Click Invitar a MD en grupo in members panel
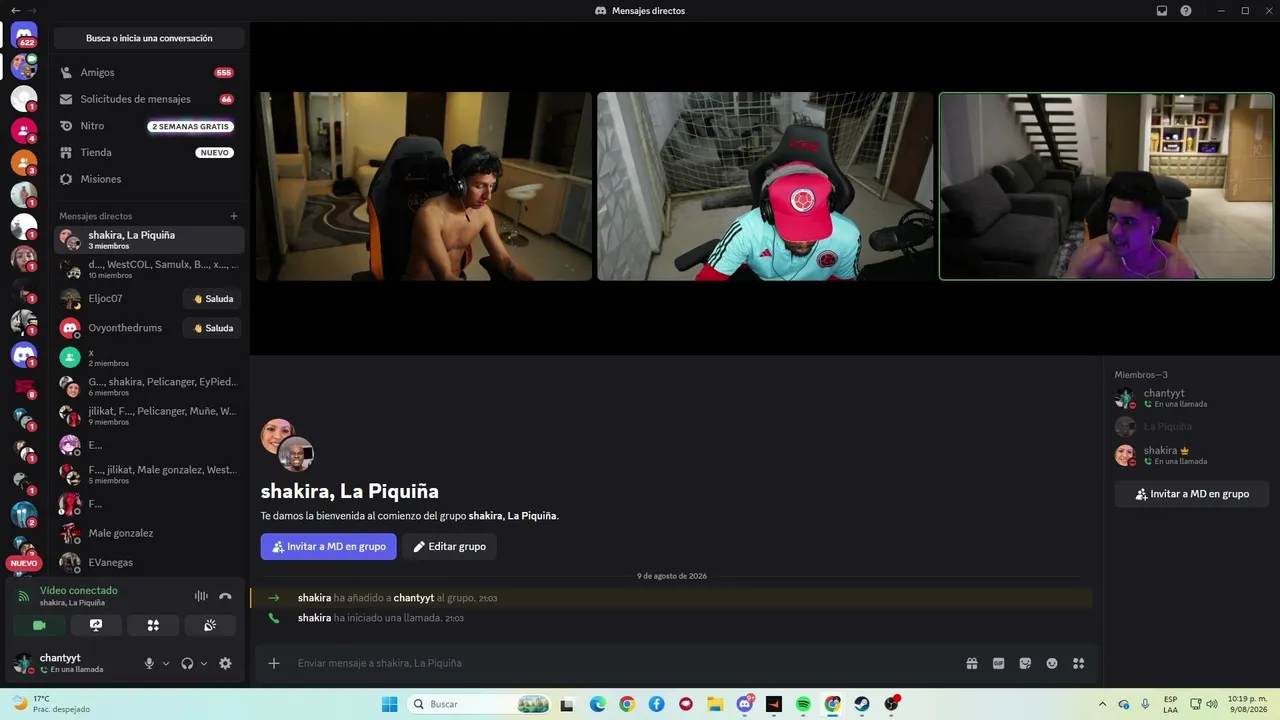Viewport: 1280px width, 720px height. [x=1192, y=494]
